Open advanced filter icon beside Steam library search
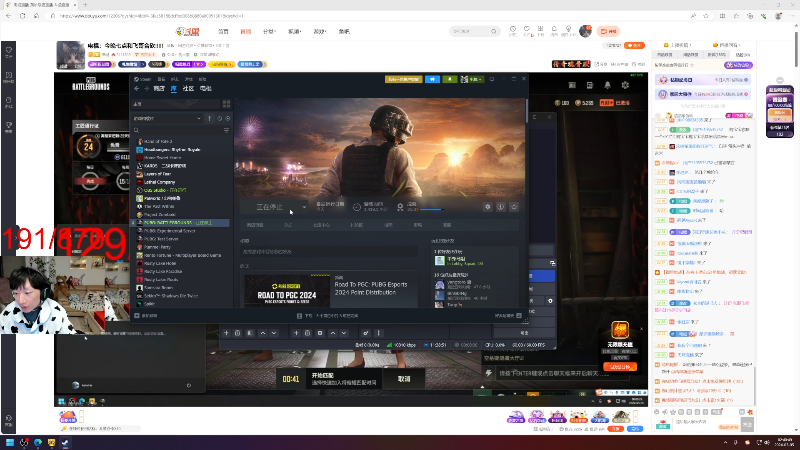 [x=226, y=131]
